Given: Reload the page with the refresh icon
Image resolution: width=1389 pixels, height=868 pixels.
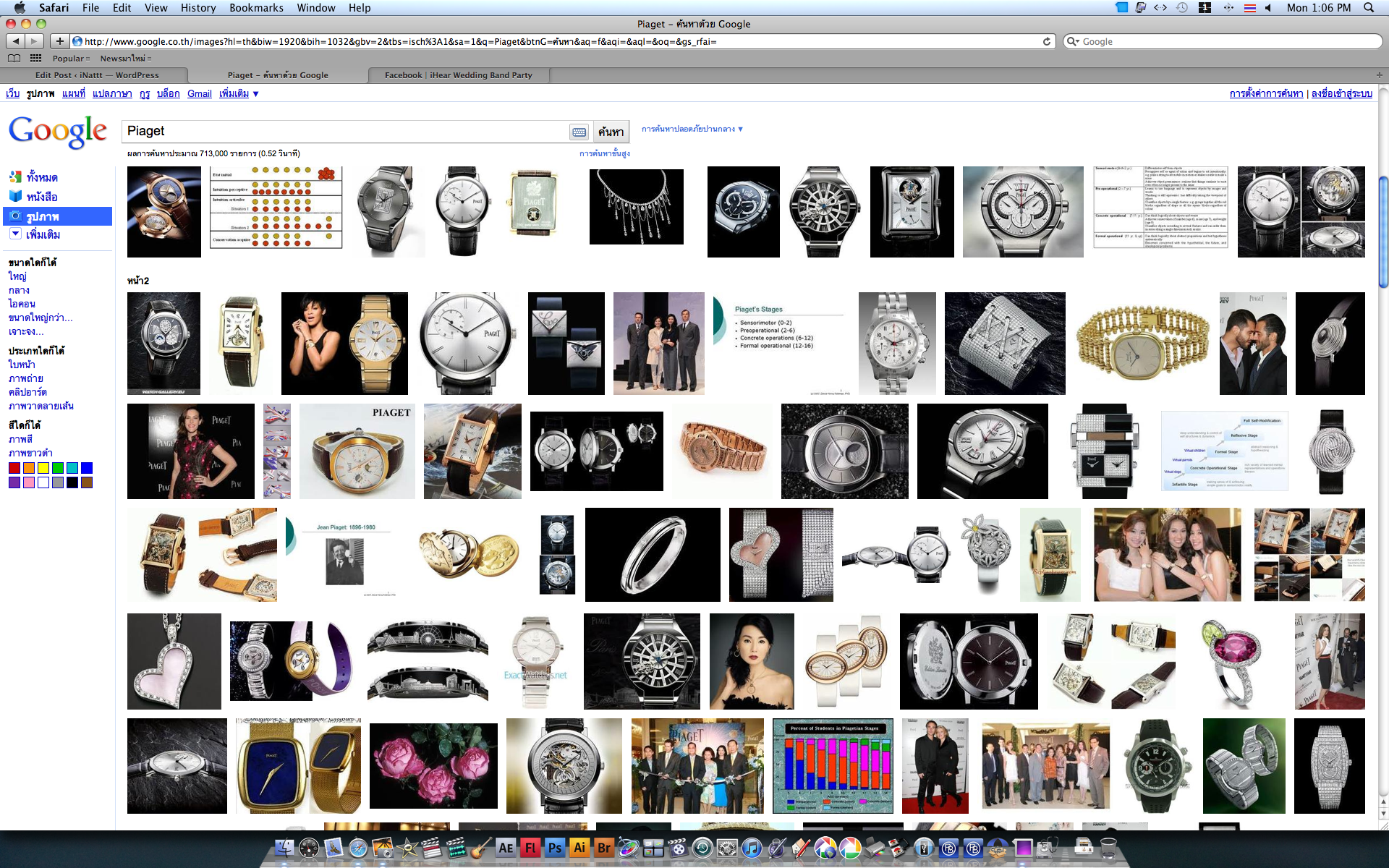Looking at the screenshot, I should [x=1046, y=41].
